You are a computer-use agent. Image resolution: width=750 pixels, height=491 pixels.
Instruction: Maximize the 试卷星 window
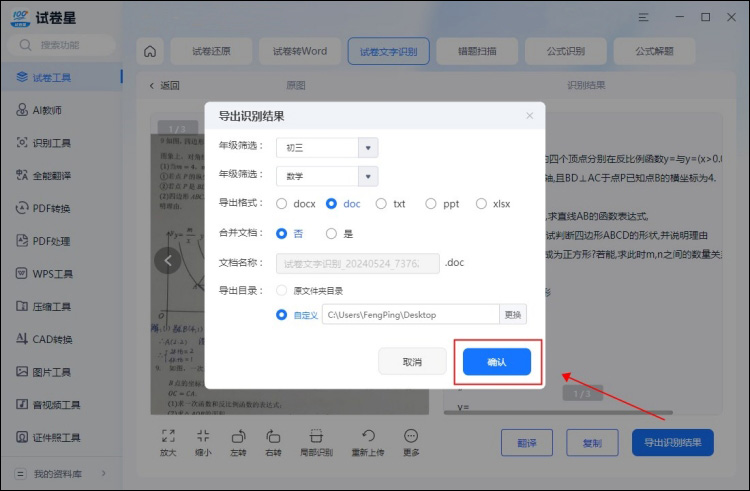(x=705, y=17)
